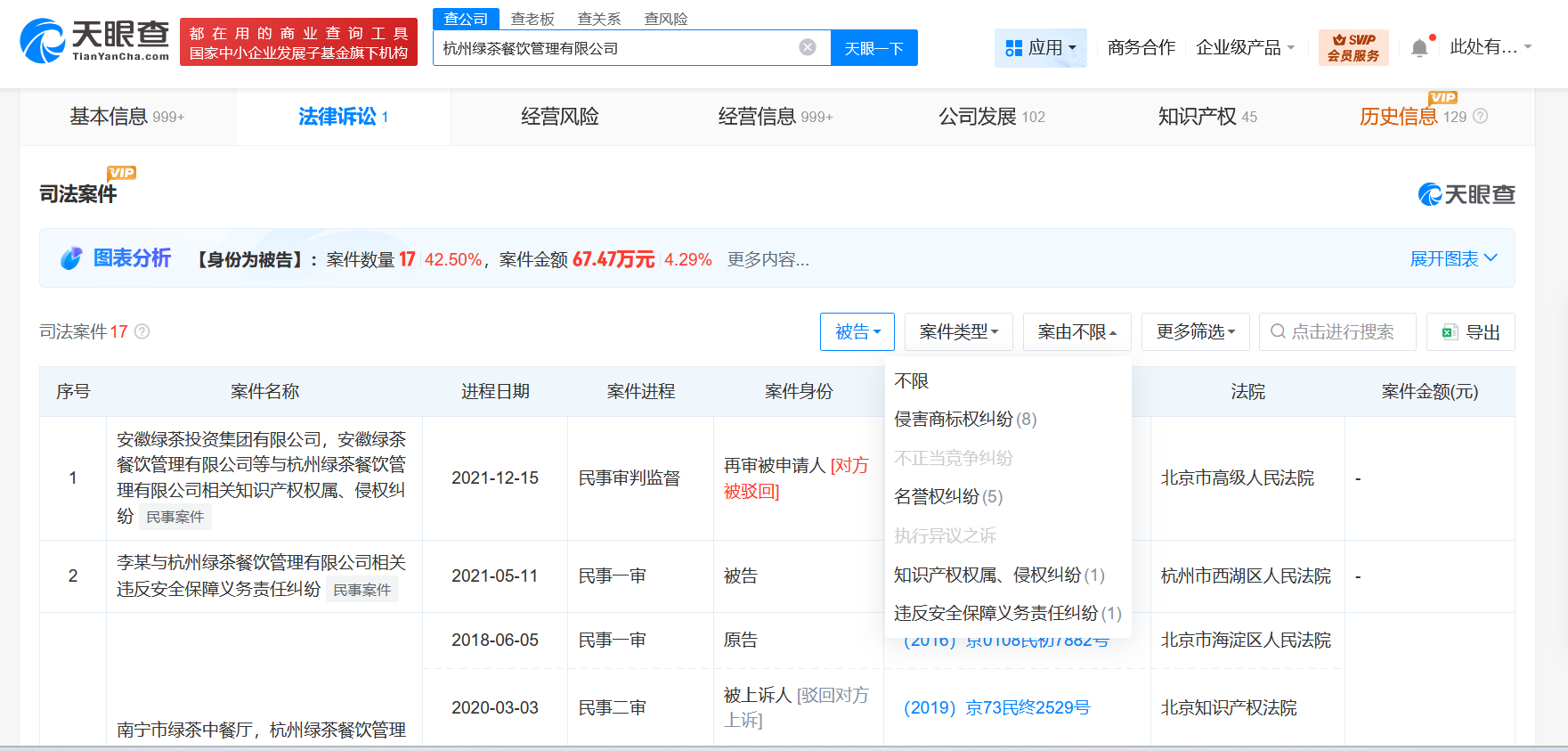Click help icon beside 司法案件 17
Viewport: 1568px width, 751px height.
tap(142, 331)
